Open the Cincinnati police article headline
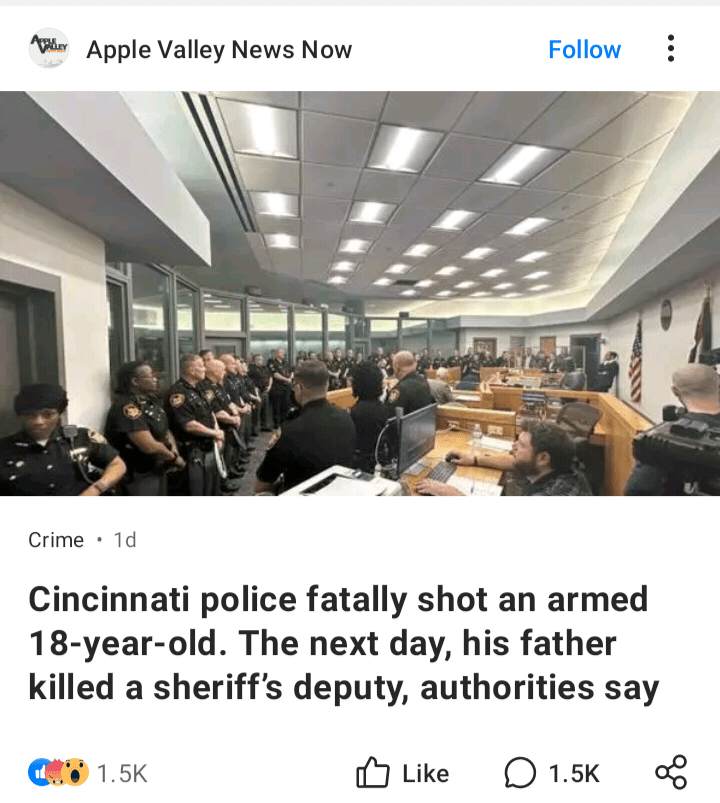The width and height of the screenshot is (720, 803). coord(344,643)
